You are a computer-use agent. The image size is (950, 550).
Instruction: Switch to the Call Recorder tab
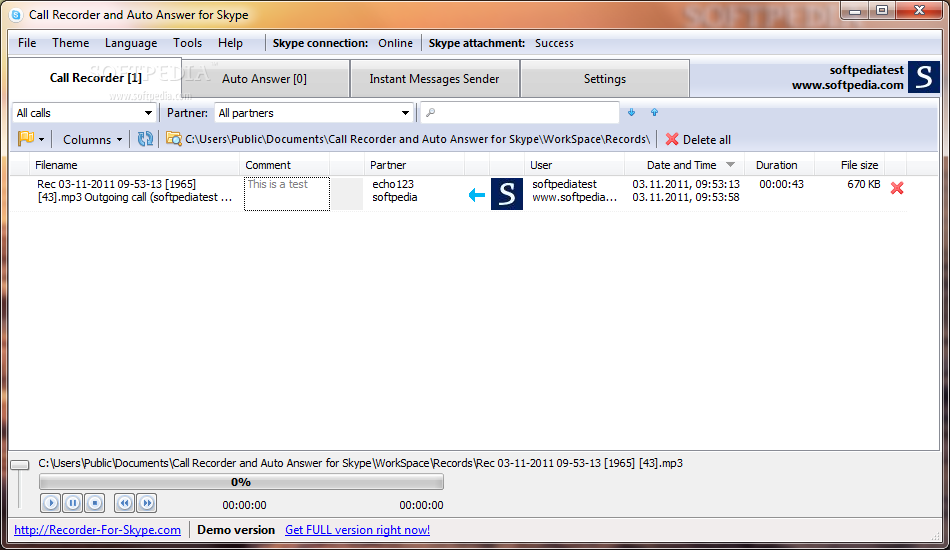click(x=95, y=78)
